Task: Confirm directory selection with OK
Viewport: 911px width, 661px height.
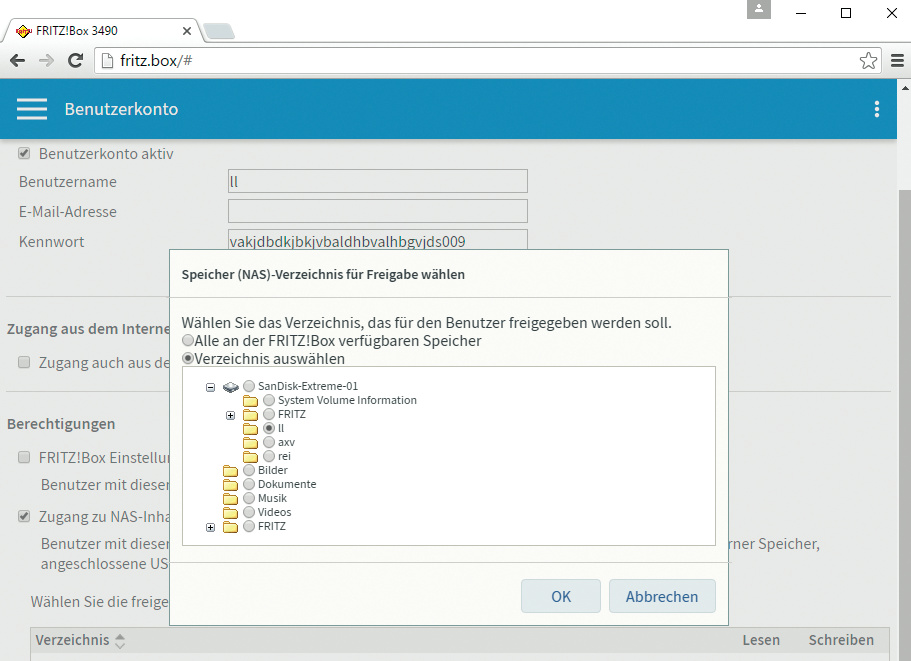Action: point(561,596)
